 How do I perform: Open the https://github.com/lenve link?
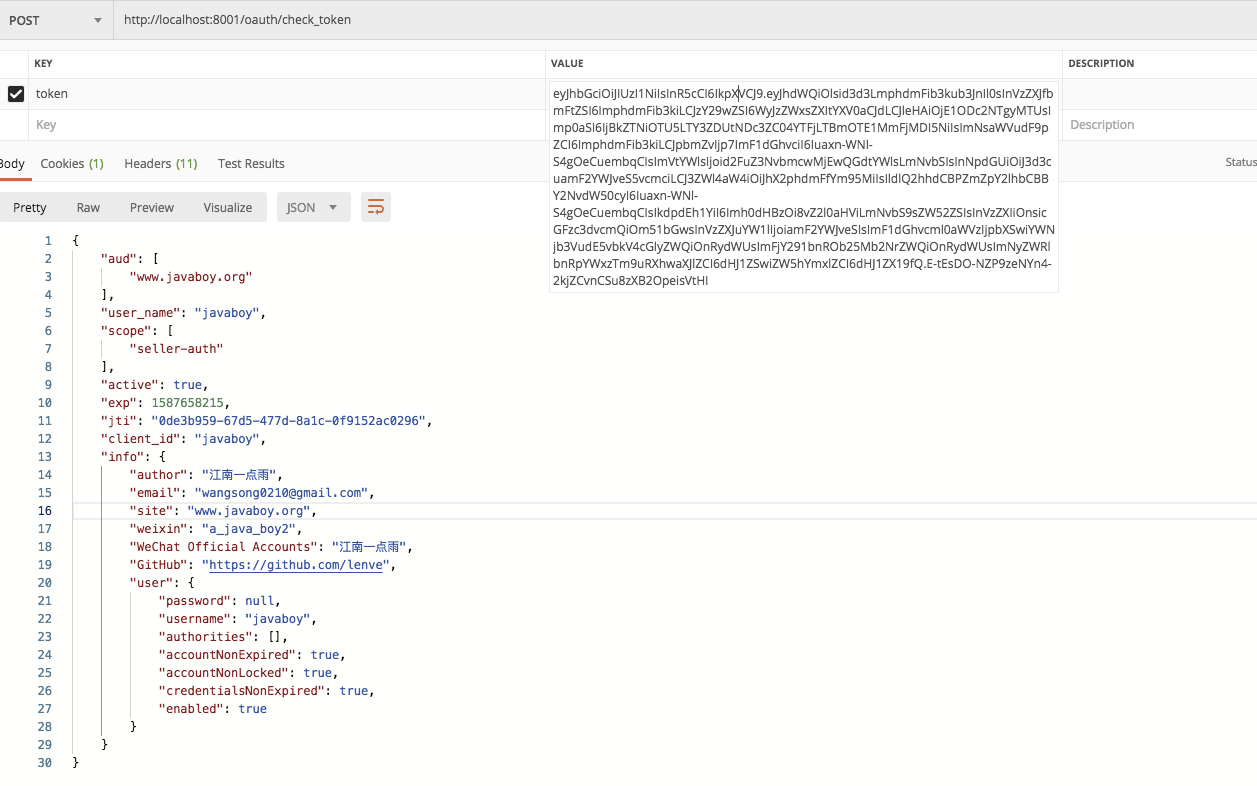pos(294,564)
